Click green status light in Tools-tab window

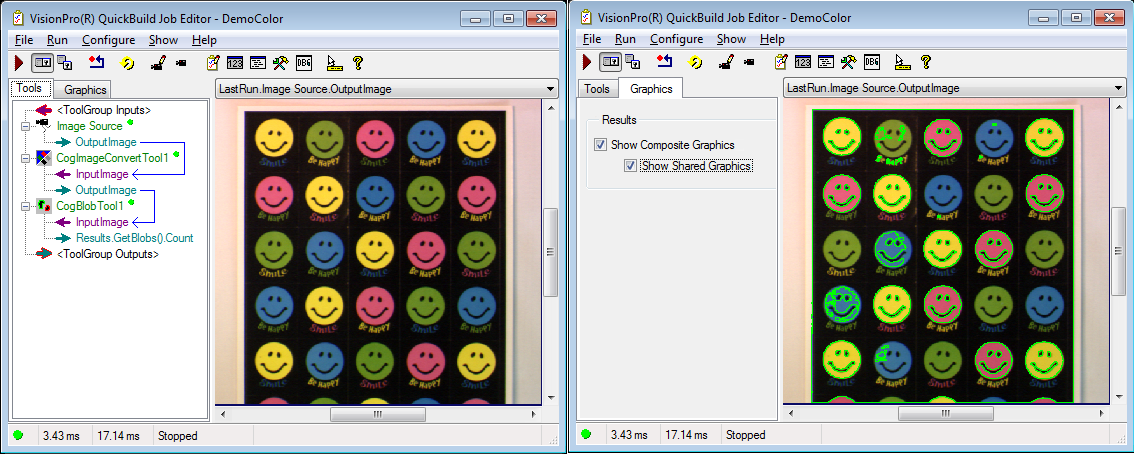point(18,435)
